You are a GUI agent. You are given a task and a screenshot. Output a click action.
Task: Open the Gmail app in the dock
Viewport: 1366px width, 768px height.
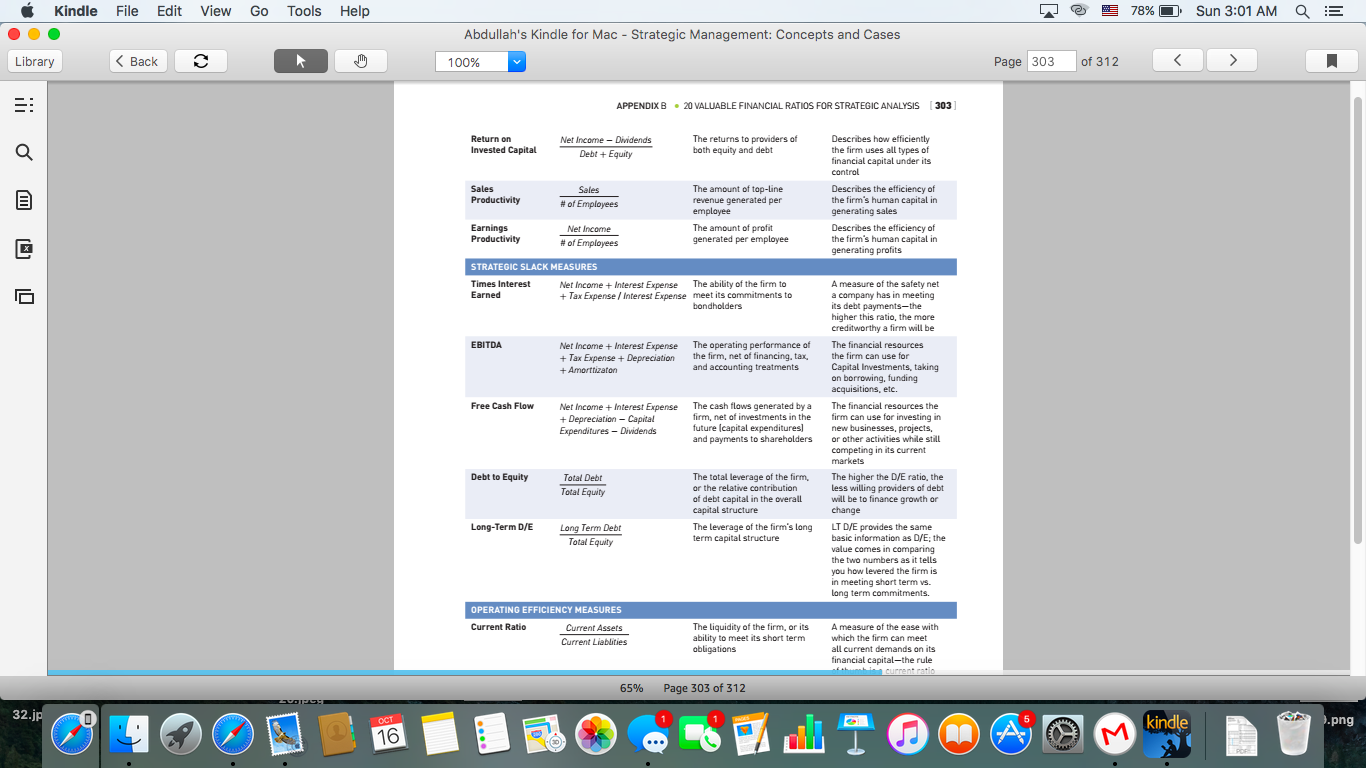point(1115,735)
